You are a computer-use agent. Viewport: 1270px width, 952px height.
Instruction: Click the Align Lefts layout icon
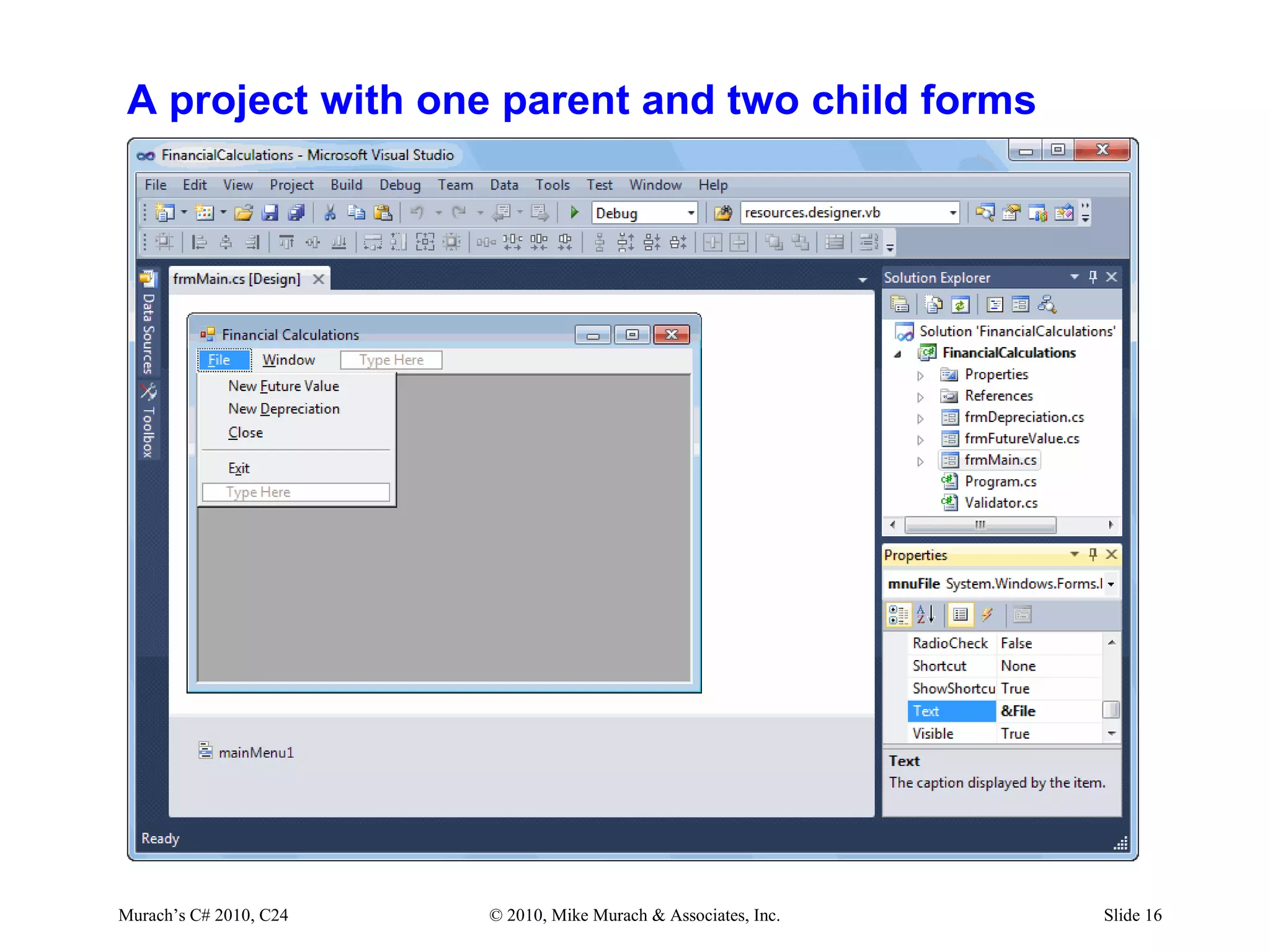199,242
